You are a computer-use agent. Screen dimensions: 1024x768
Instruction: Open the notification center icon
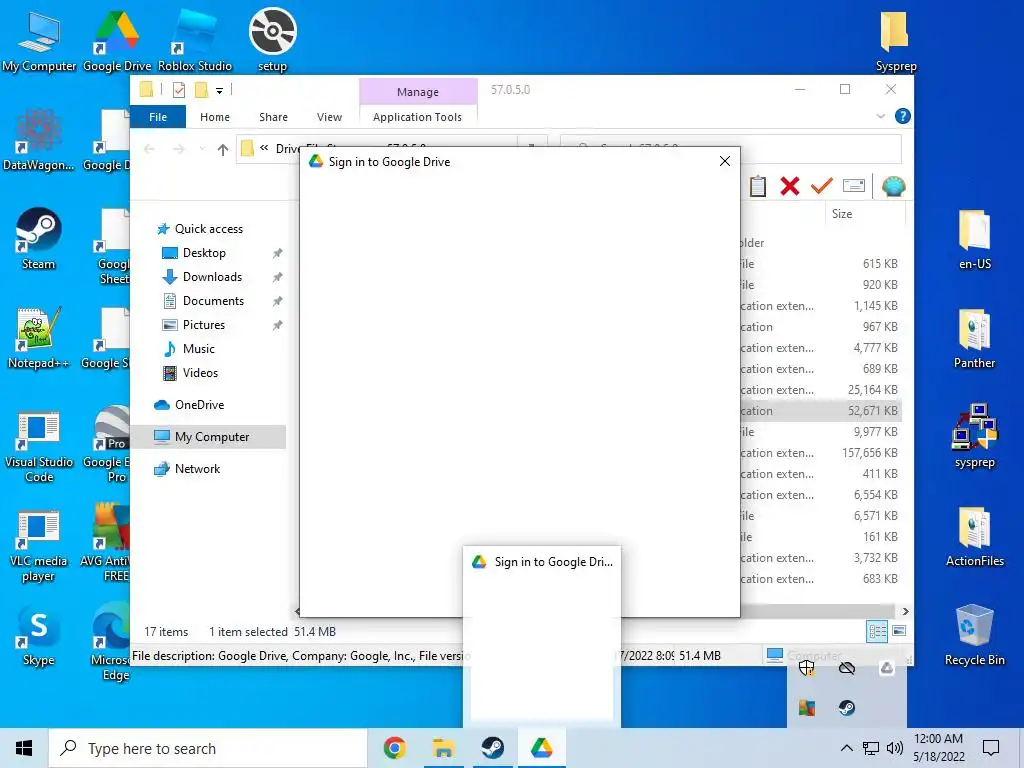click(991, 748)
